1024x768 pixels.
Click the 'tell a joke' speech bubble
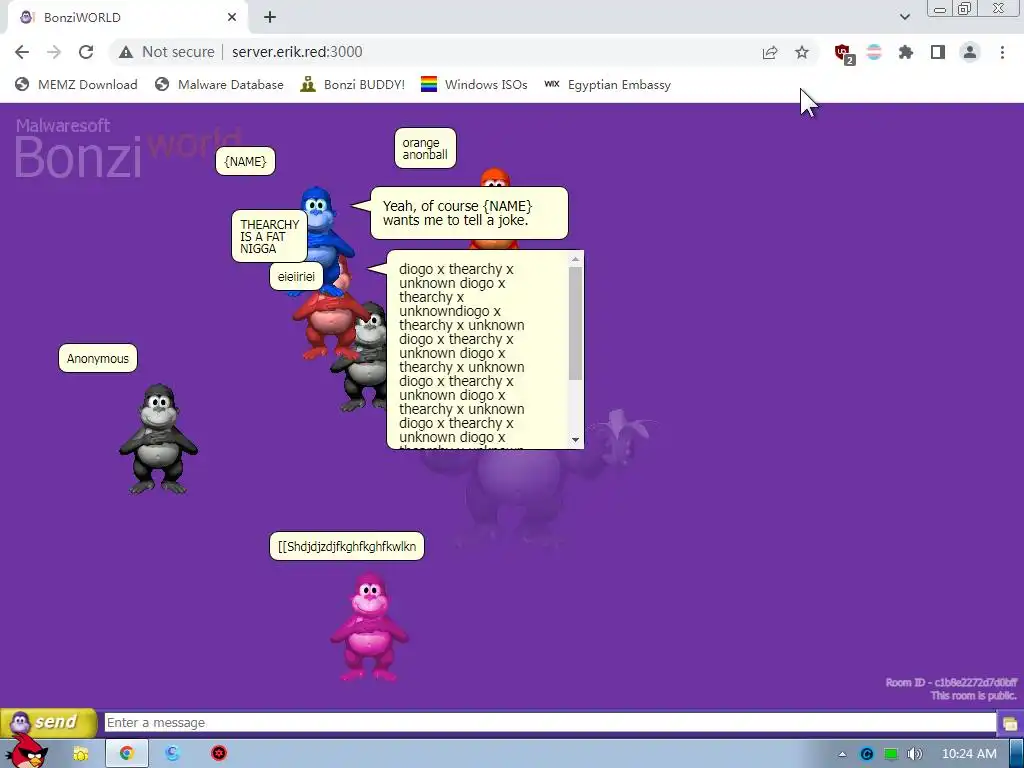click(x=469, y=214)
